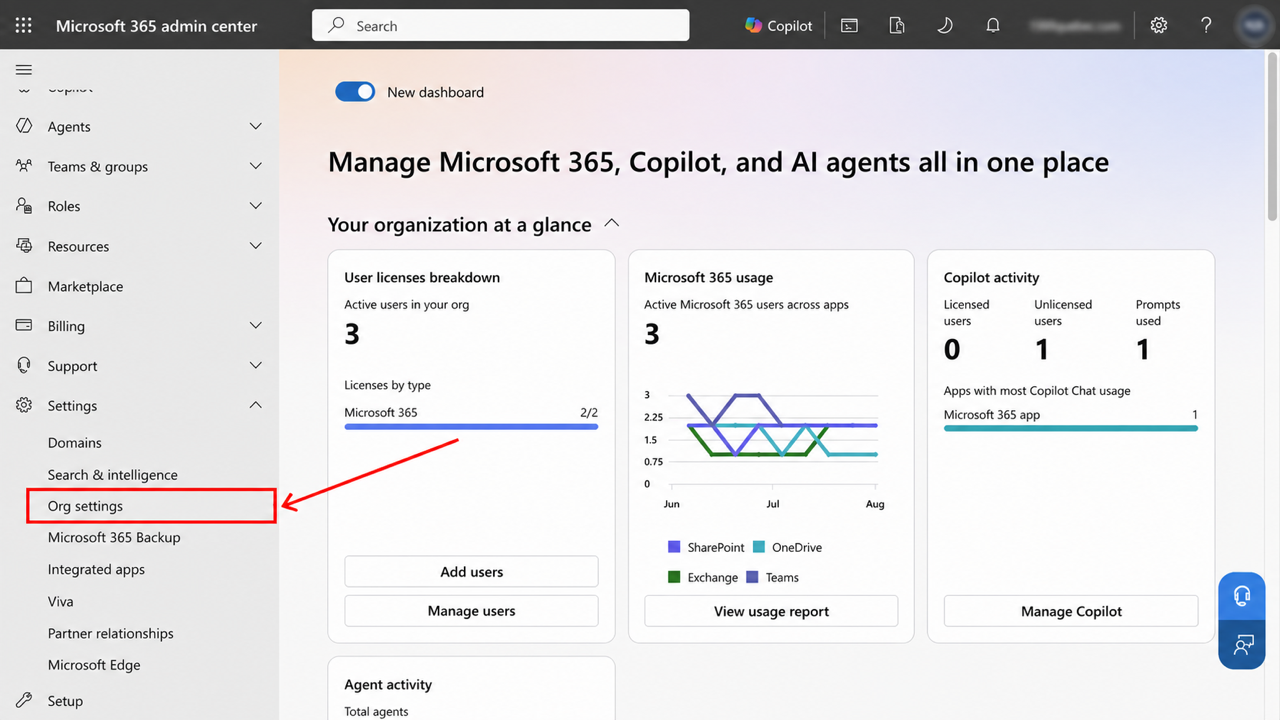Click "Apps with most Copilot Chat usage"

pyautogui.click(x=1037, y=391)
